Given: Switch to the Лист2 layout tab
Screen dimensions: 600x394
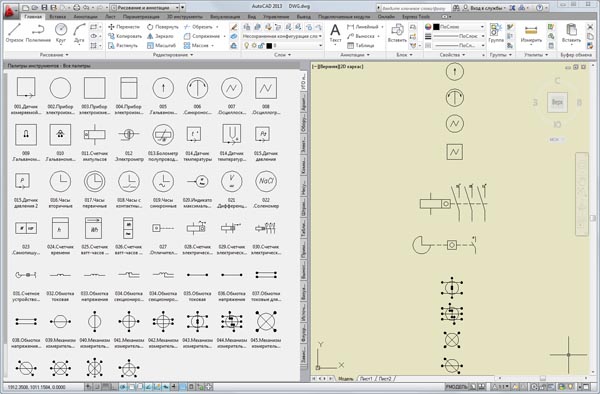Looking at the screenshot, I should [x=385, y=379].
